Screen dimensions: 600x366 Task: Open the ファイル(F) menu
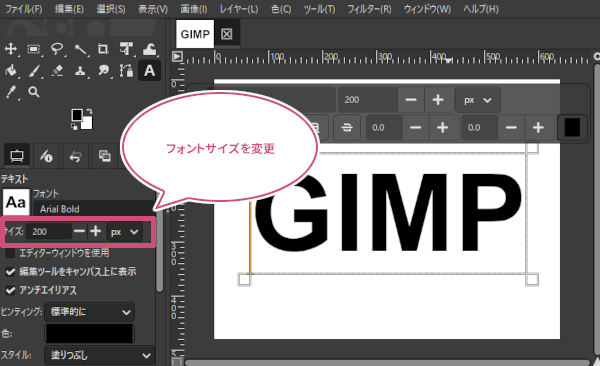coord(24,9)
